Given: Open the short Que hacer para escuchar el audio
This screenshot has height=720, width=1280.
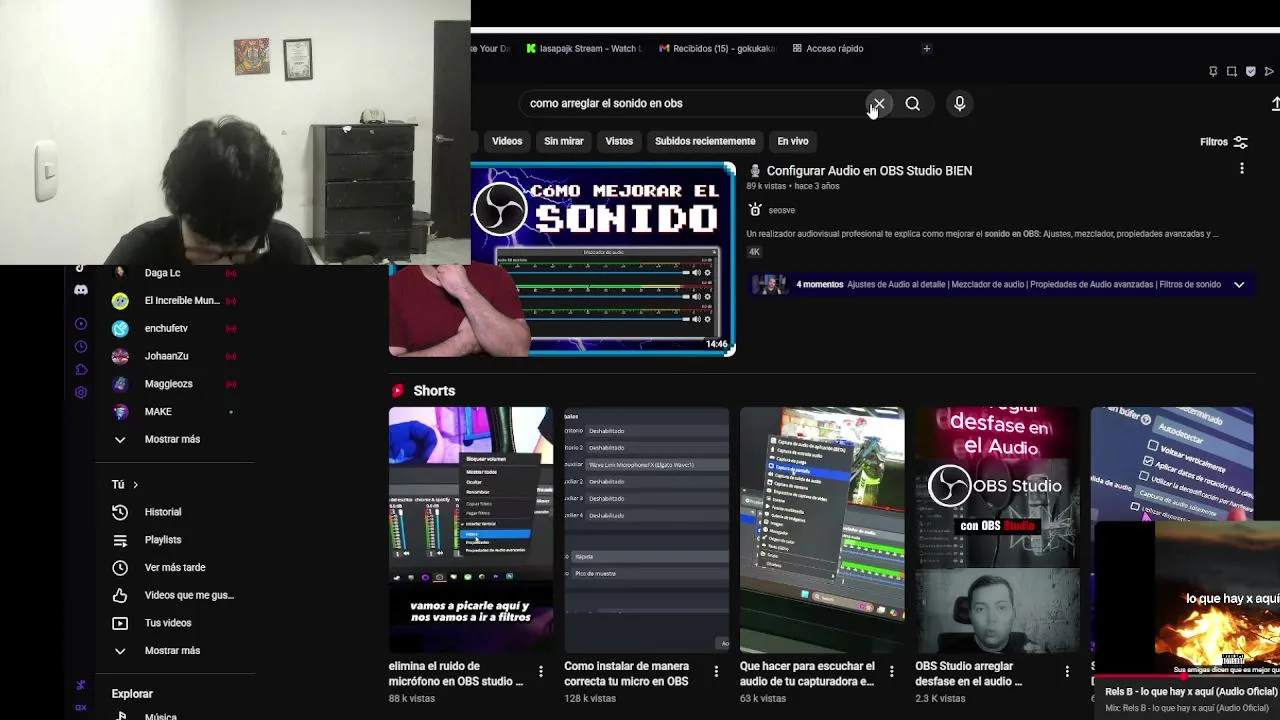Looking at the screenshot, I should pyautogui.click(x=821, y=530).
